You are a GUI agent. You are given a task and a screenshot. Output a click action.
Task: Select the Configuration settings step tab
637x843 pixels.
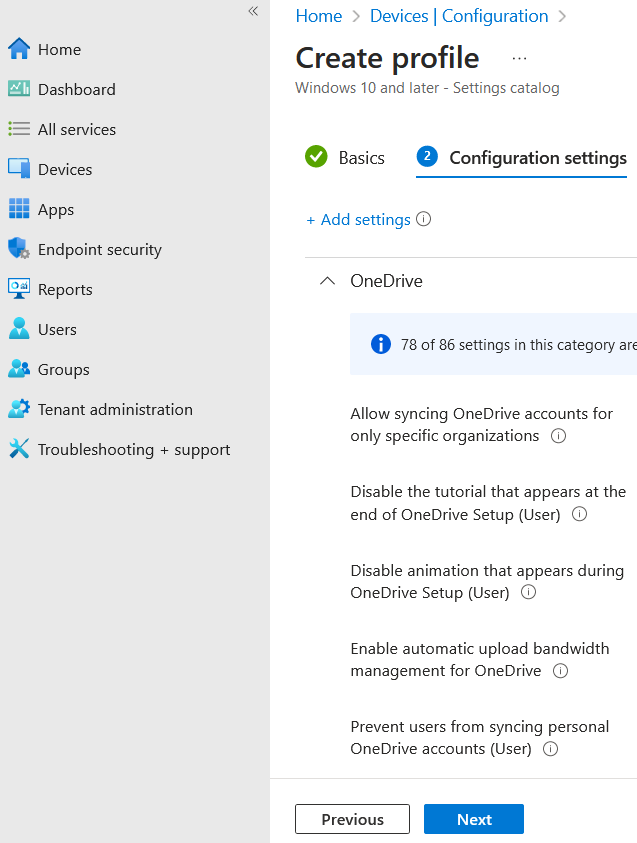pyautogui.click(x=521, y=158)
